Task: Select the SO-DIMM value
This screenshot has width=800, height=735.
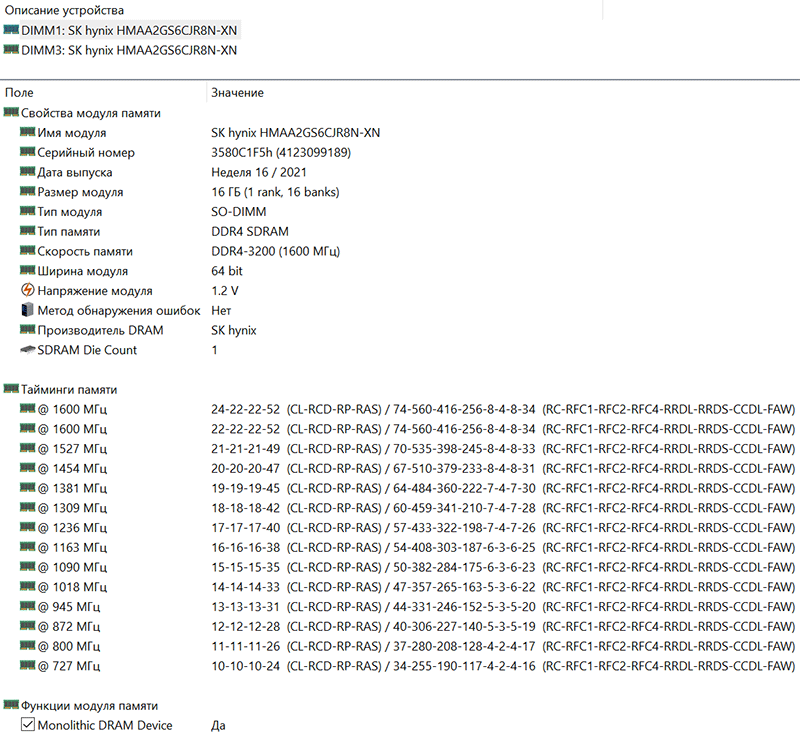Action: pyautogui.click(x=239, y=212)
